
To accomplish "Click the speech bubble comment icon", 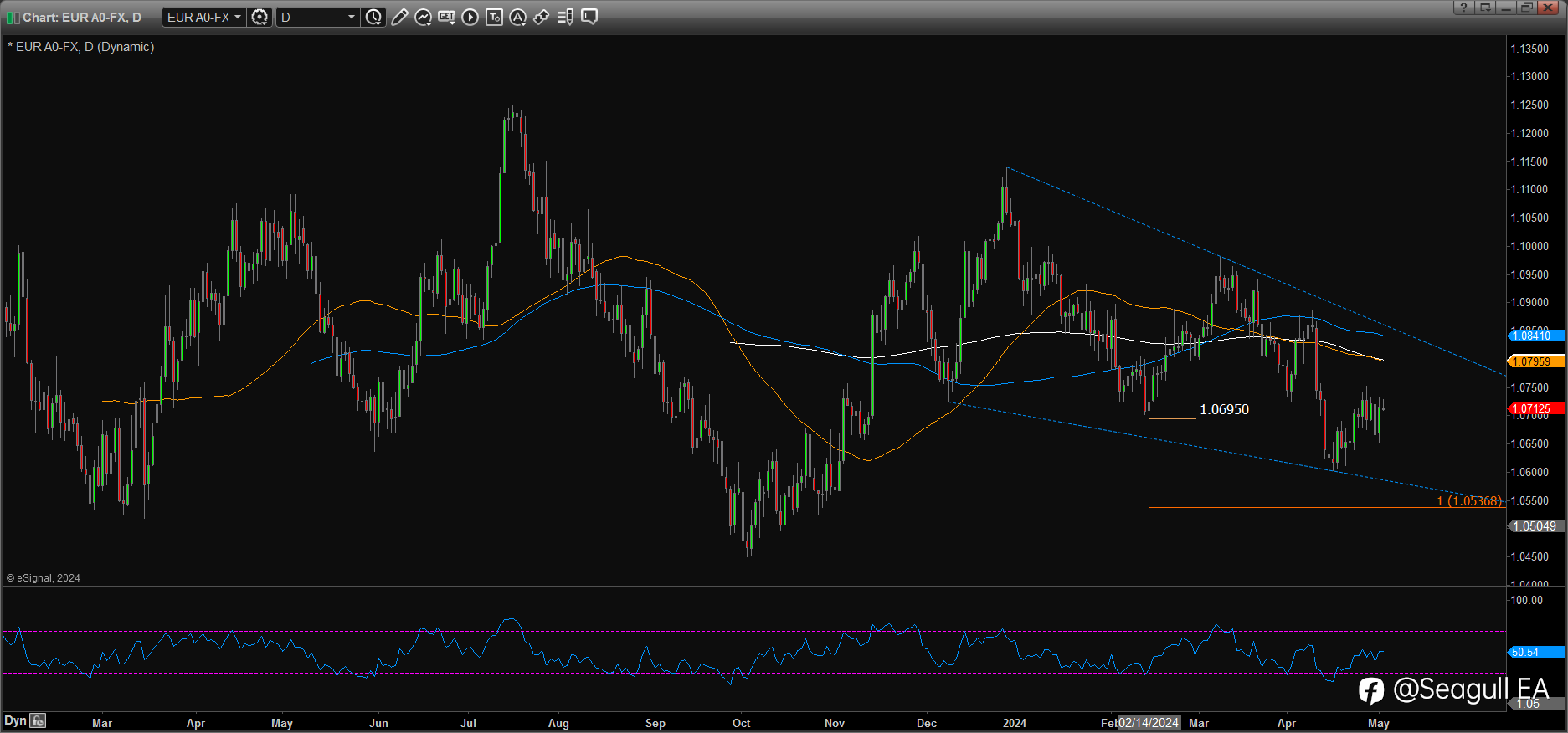I will [589, 17].
